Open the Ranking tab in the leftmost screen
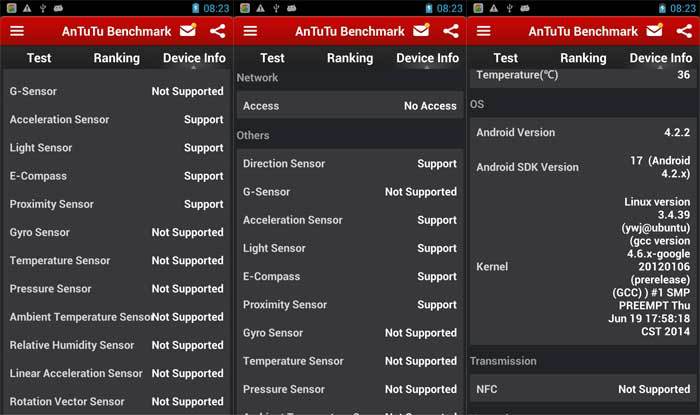The image size is (700, 415). (x=116, y=58)
